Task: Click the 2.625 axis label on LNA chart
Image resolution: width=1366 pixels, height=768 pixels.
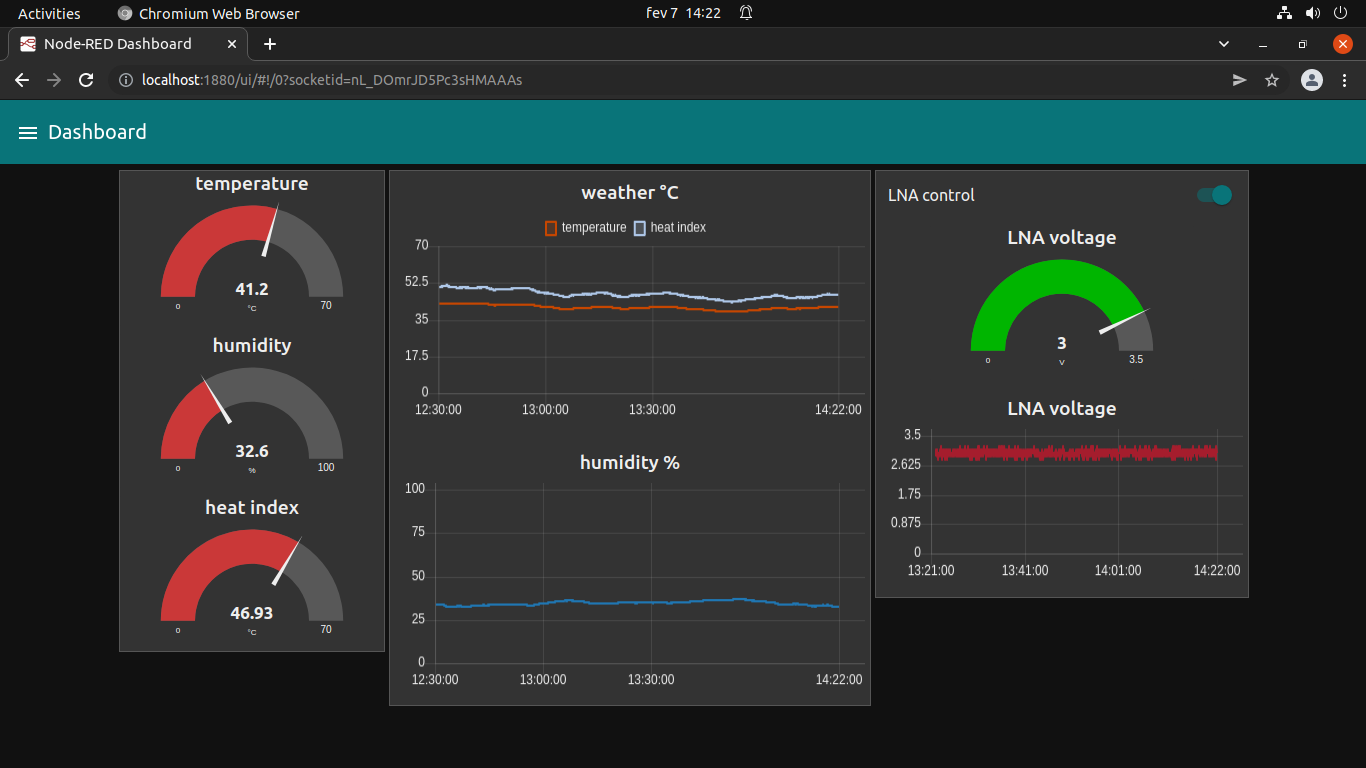Action: click(906, 464)
